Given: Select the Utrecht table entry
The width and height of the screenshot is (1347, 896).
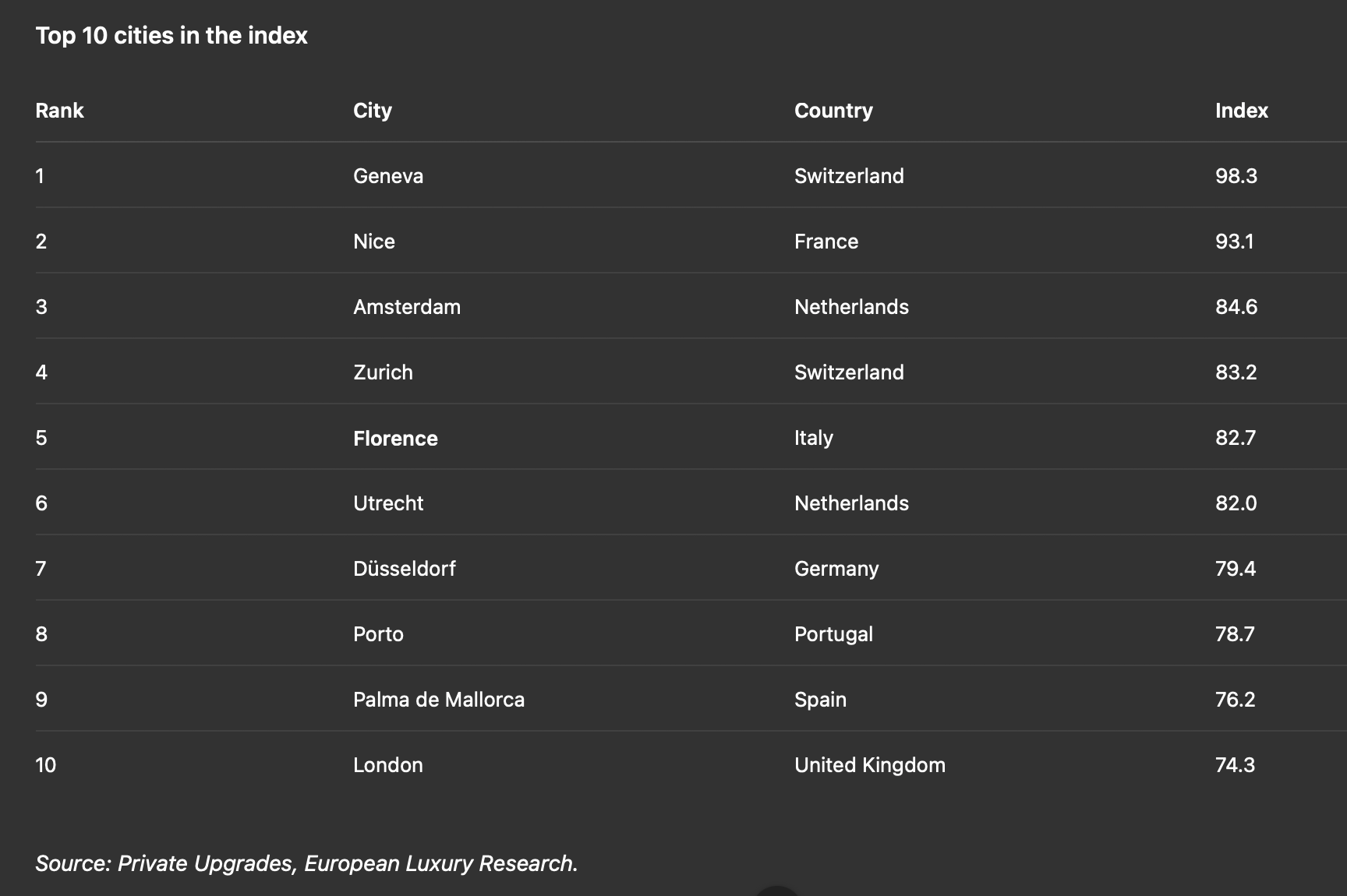Looking at the screenshot, I should [x=388, y=503].
